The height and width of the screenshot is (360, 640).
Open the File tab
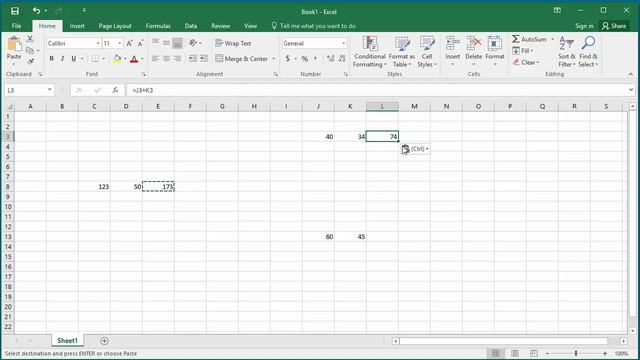point(16,26)
